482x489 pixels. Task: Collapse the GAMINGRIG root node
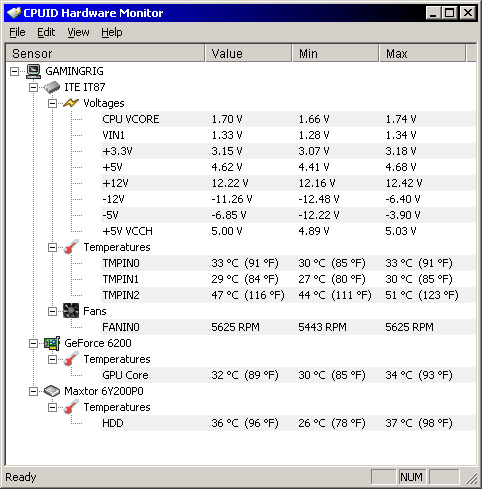14,71
